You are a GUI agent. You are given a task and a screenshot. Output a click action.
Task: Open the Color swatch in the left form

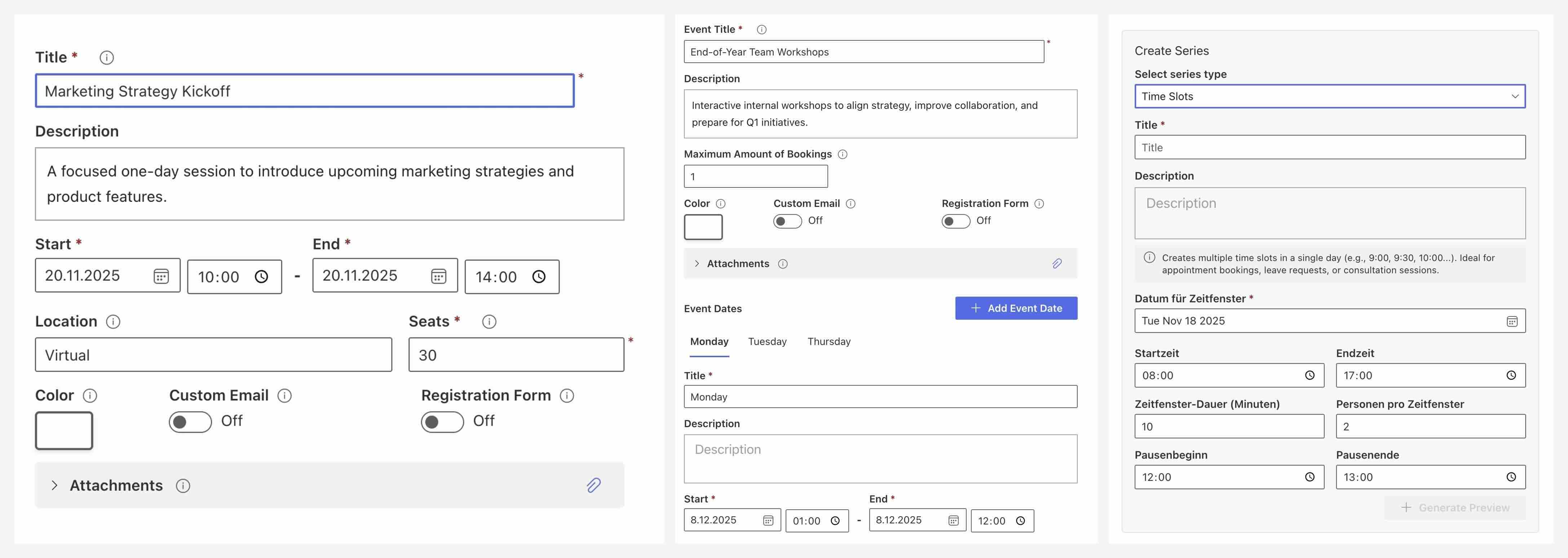click(64, 431)
